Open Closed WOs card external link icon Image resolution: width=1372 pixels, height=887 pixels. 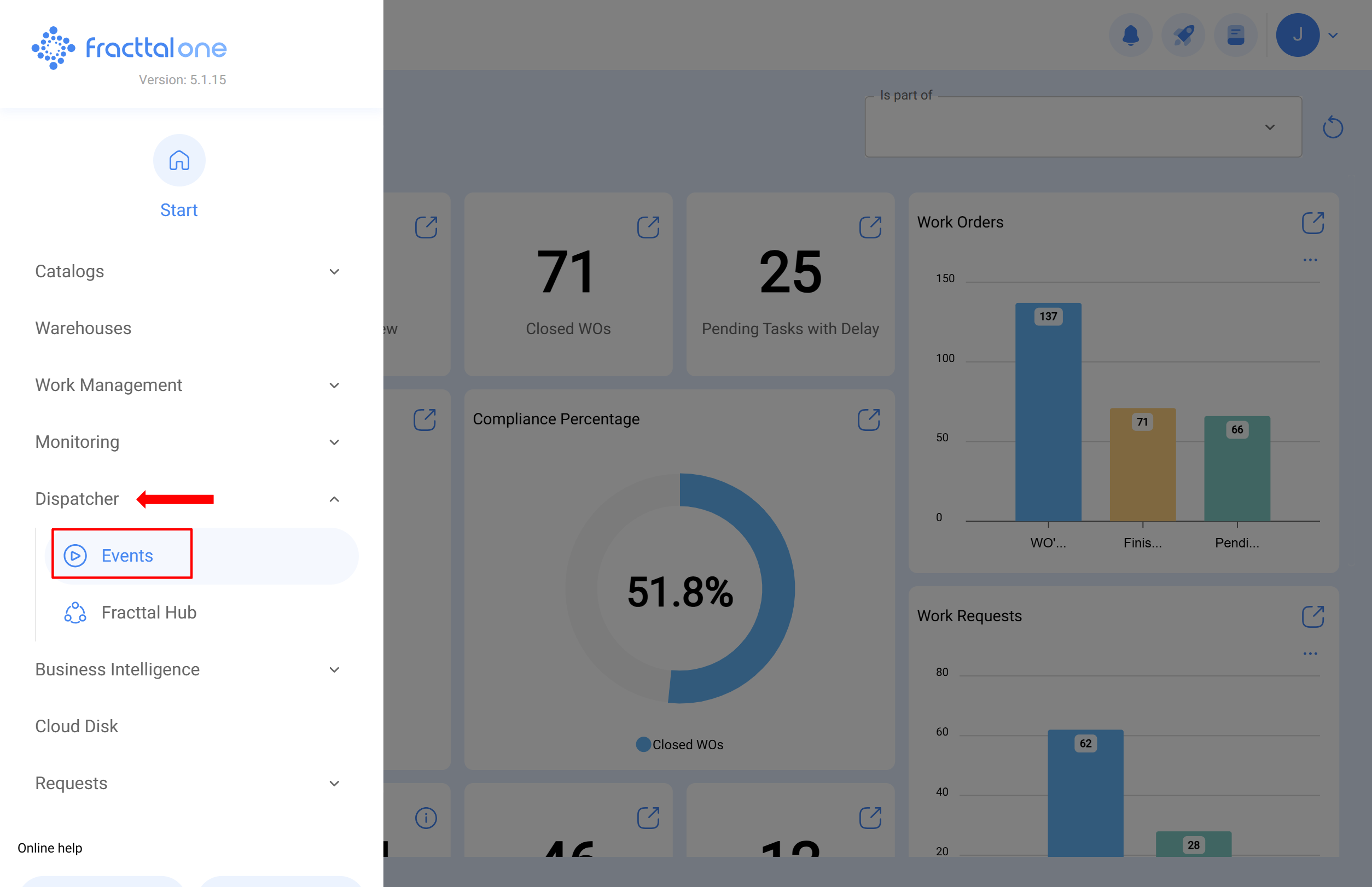(x=649, y=226)
